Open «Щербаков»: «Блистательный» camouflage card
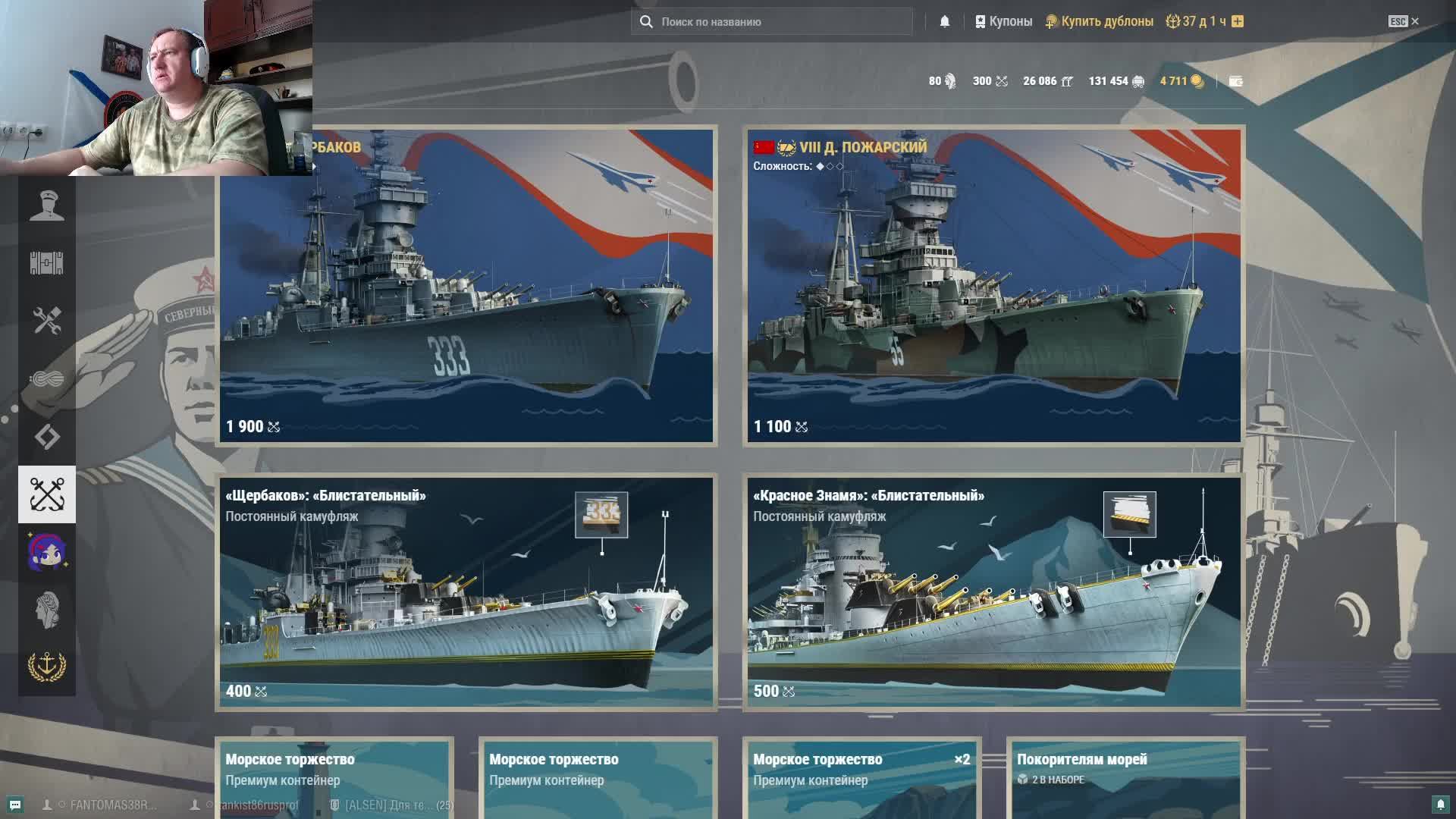This screenshot has height=819, width=1456. tap(466, 592)
